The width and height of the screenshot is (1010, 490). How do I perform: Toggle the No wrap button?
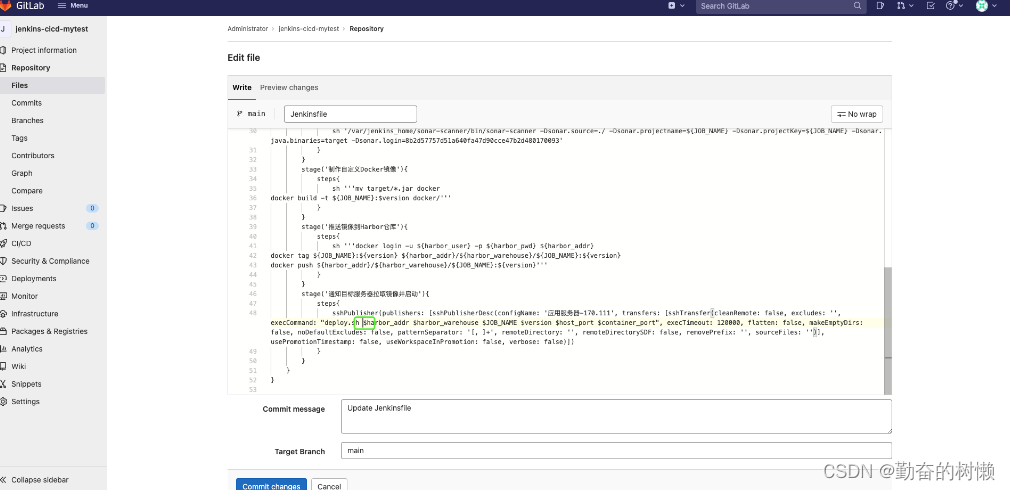pyautogui.click(x=857, y=114)
